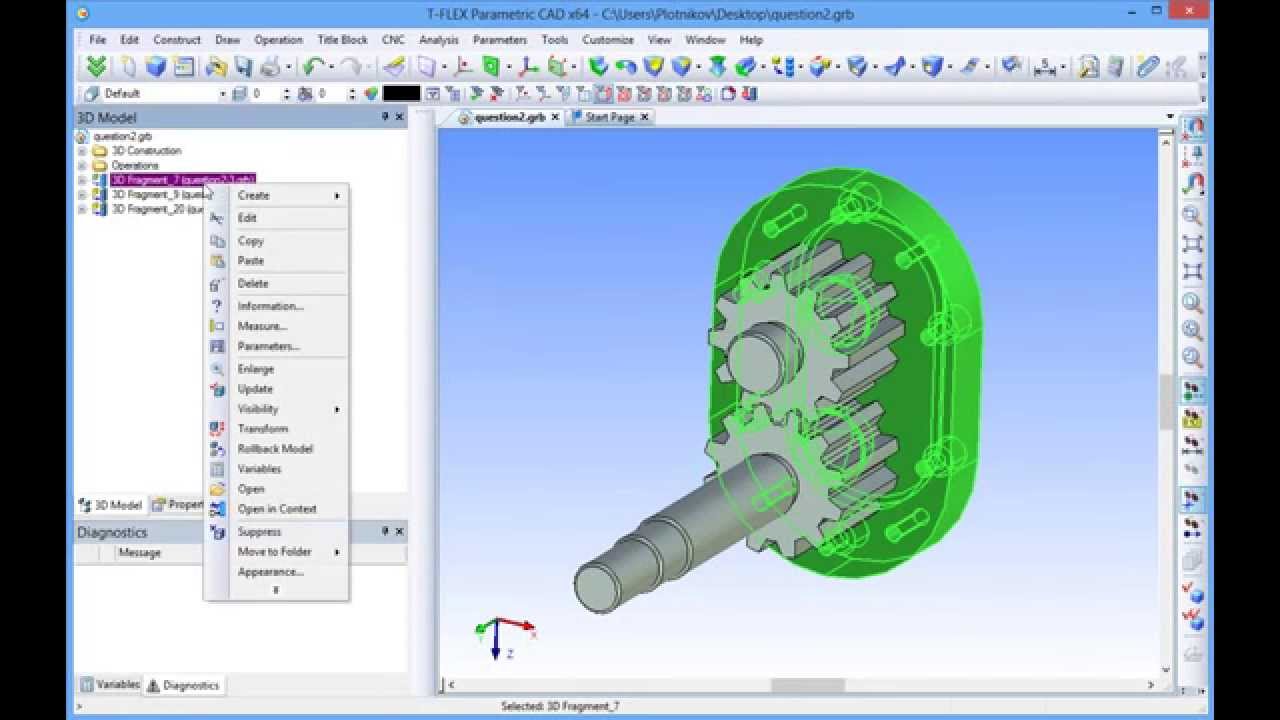Viewport: 1280px width, 720px height.
Task: Select question2.grb root tree item
Action: coord(122,136)
